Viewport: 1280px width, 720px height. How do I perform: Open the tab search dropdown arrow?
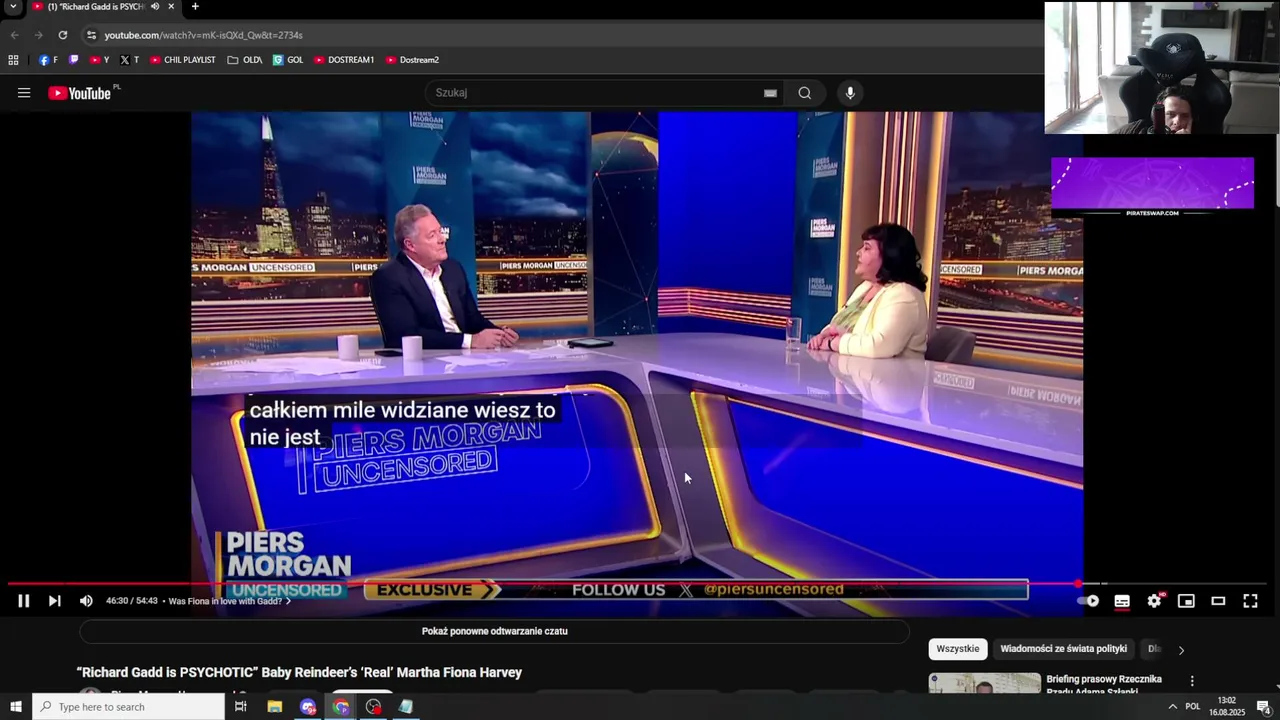pos(13,7)
